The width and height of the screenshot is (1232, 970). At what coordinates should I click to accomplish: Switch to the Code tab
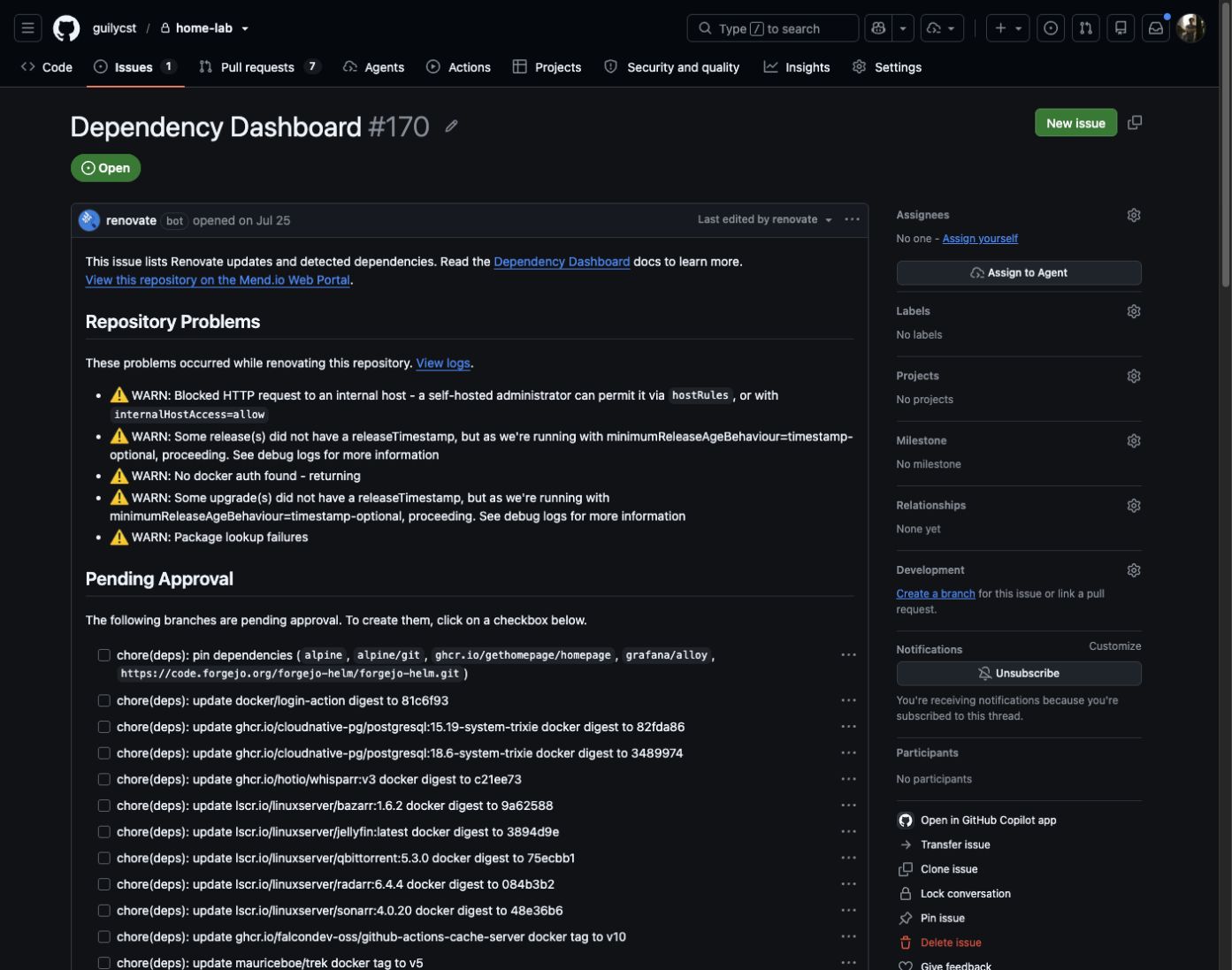(47, 67)
